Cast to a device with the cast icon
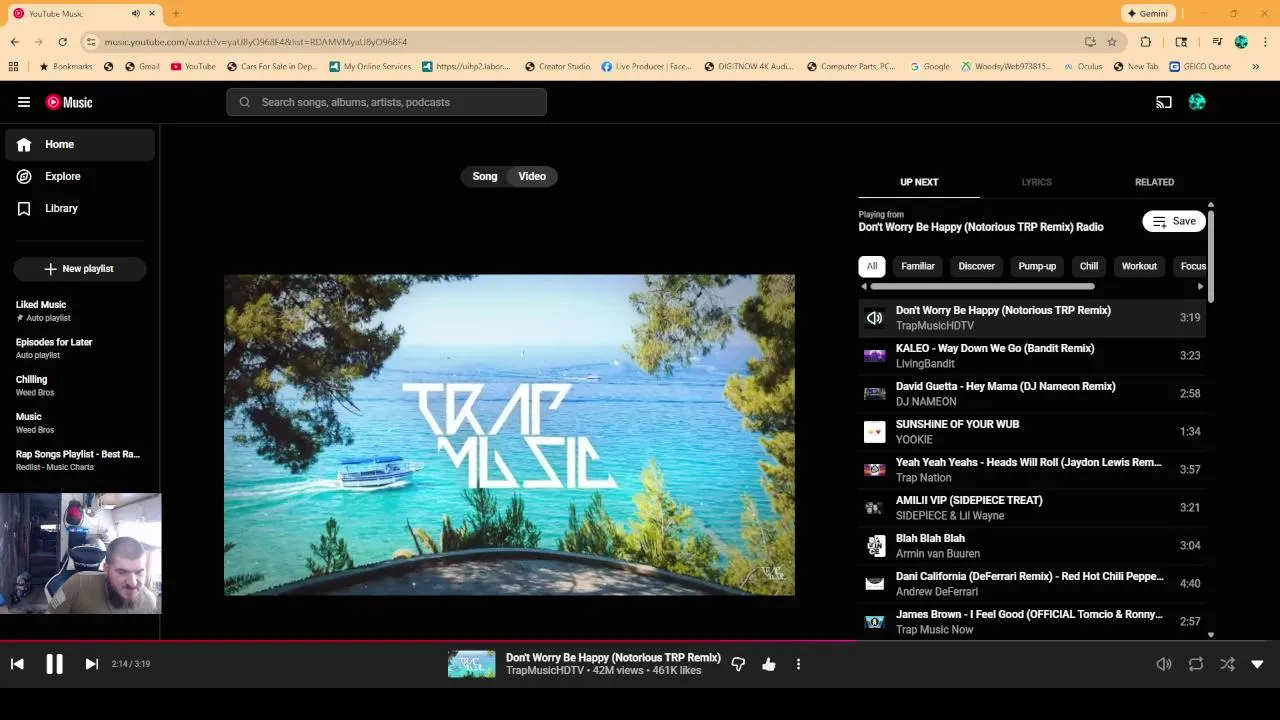Screen dimensions: 1280x720 click(x=1164, y=102)
